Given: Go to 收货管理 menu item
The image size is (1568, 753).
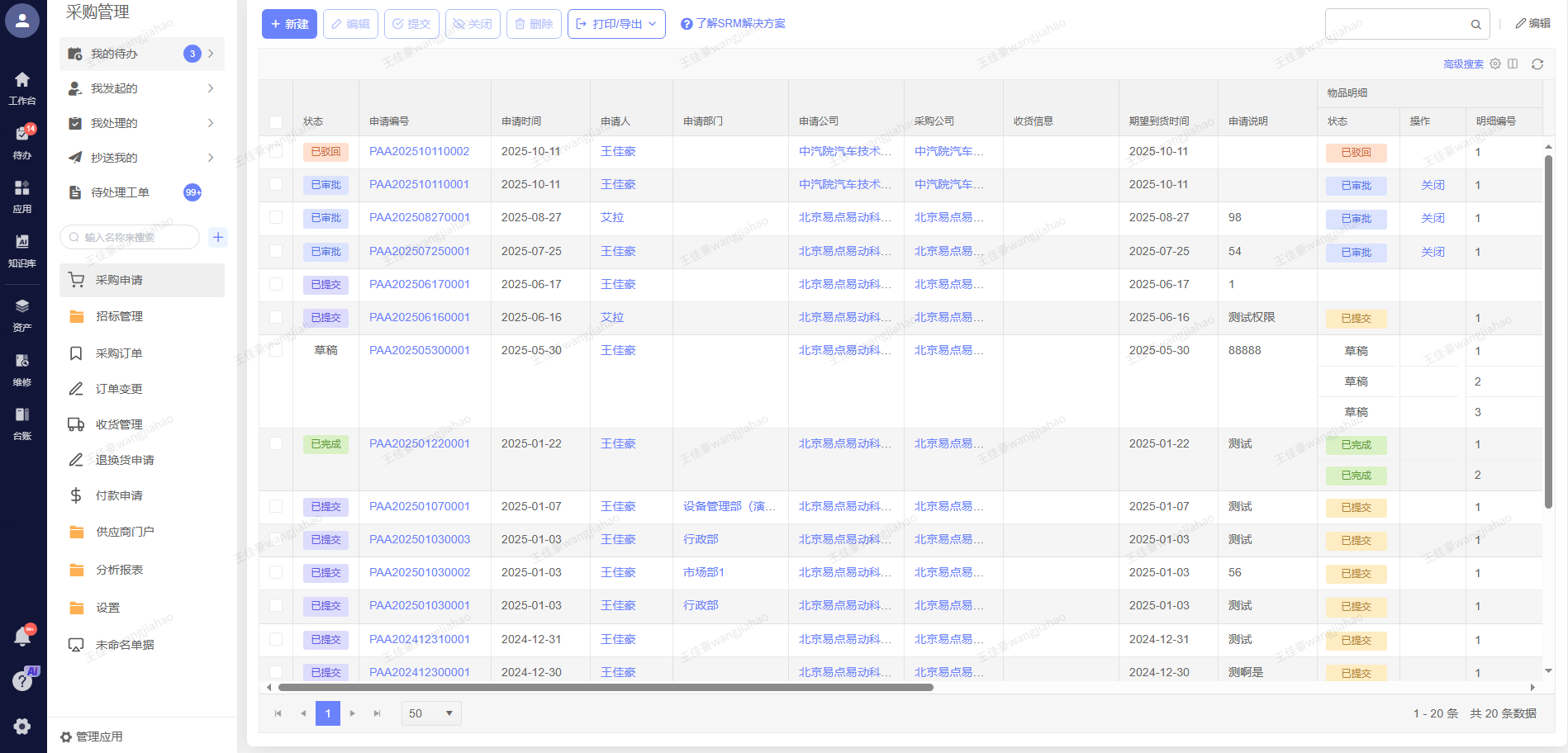Looking at the screenshot, I should pos(119,424).
